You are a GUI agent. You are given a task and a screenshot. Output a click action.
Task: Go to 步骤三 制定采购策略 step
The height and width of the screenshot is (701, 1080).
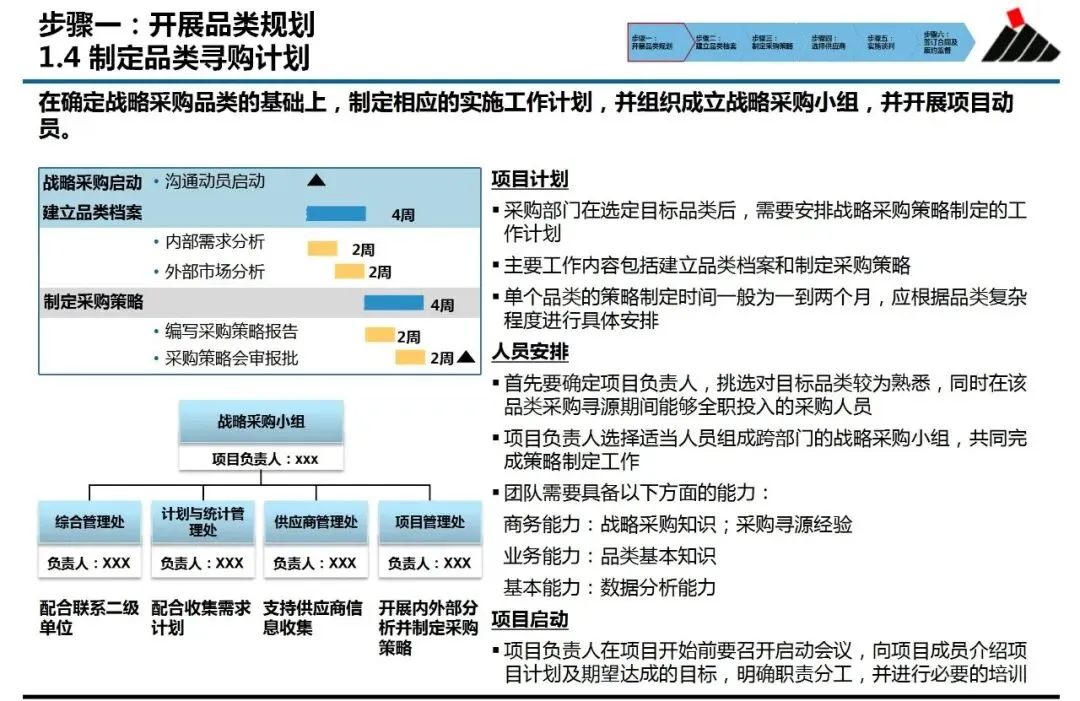(771, 42)
